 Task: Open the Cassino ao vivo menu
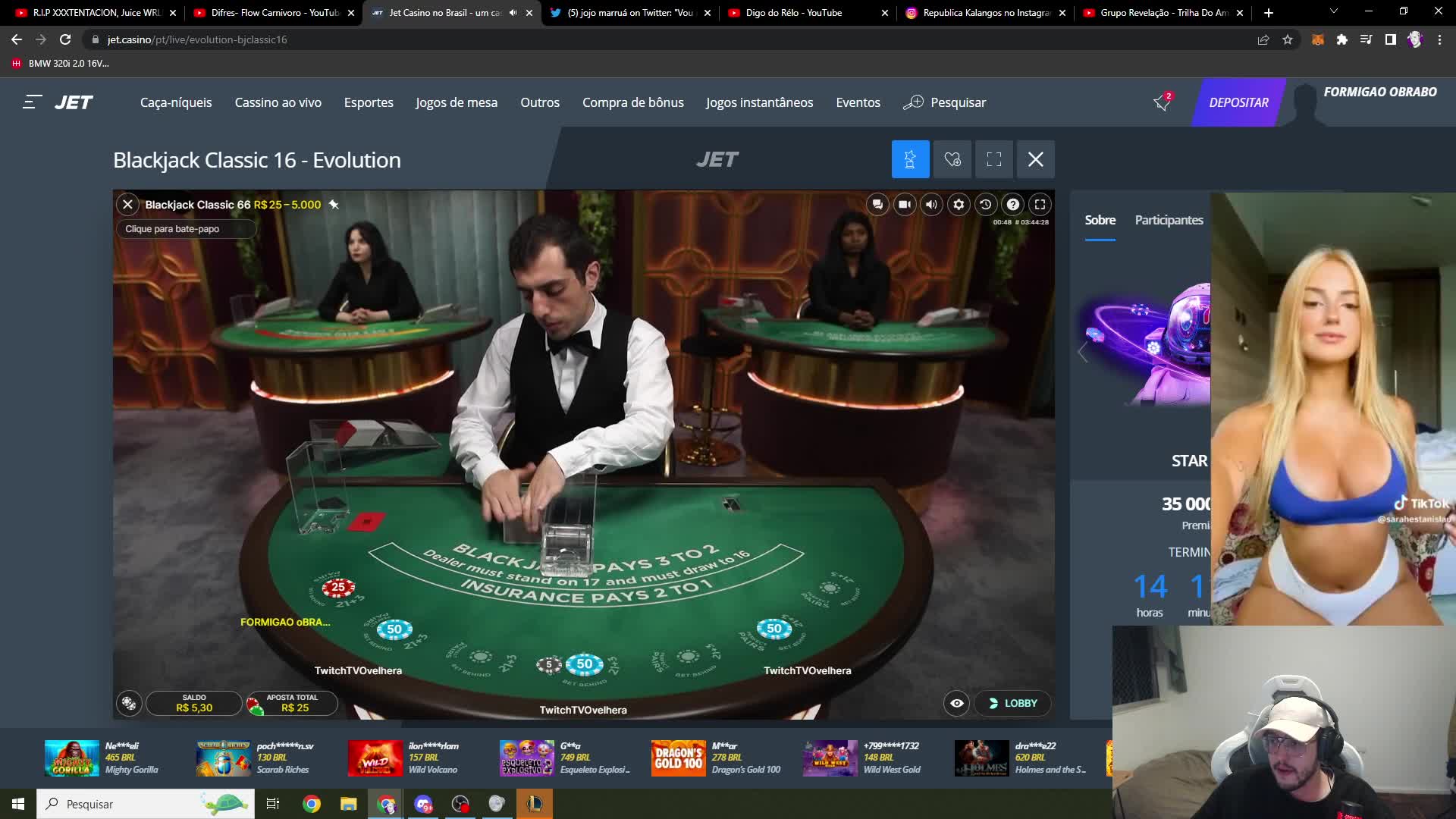[x=278, y=102]
